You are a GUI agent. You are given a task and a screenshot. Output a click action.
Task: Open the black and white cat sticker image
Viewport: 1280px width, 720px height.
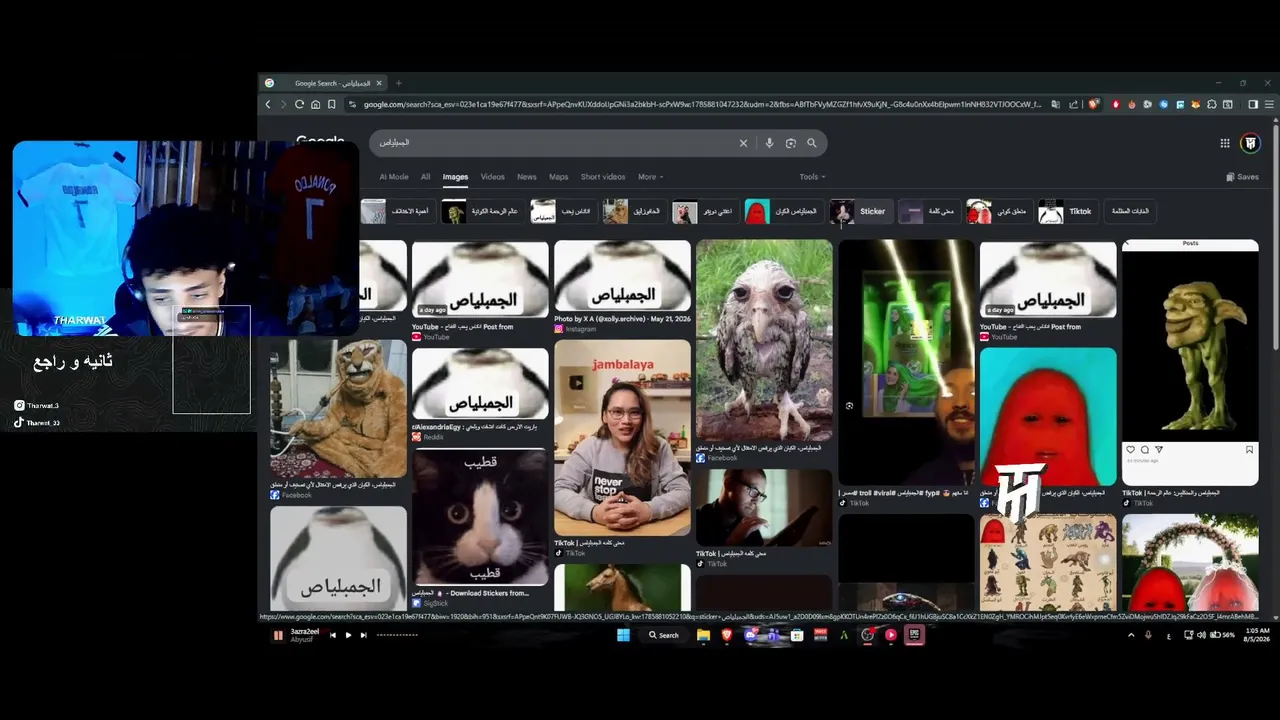tap(480, 517)
